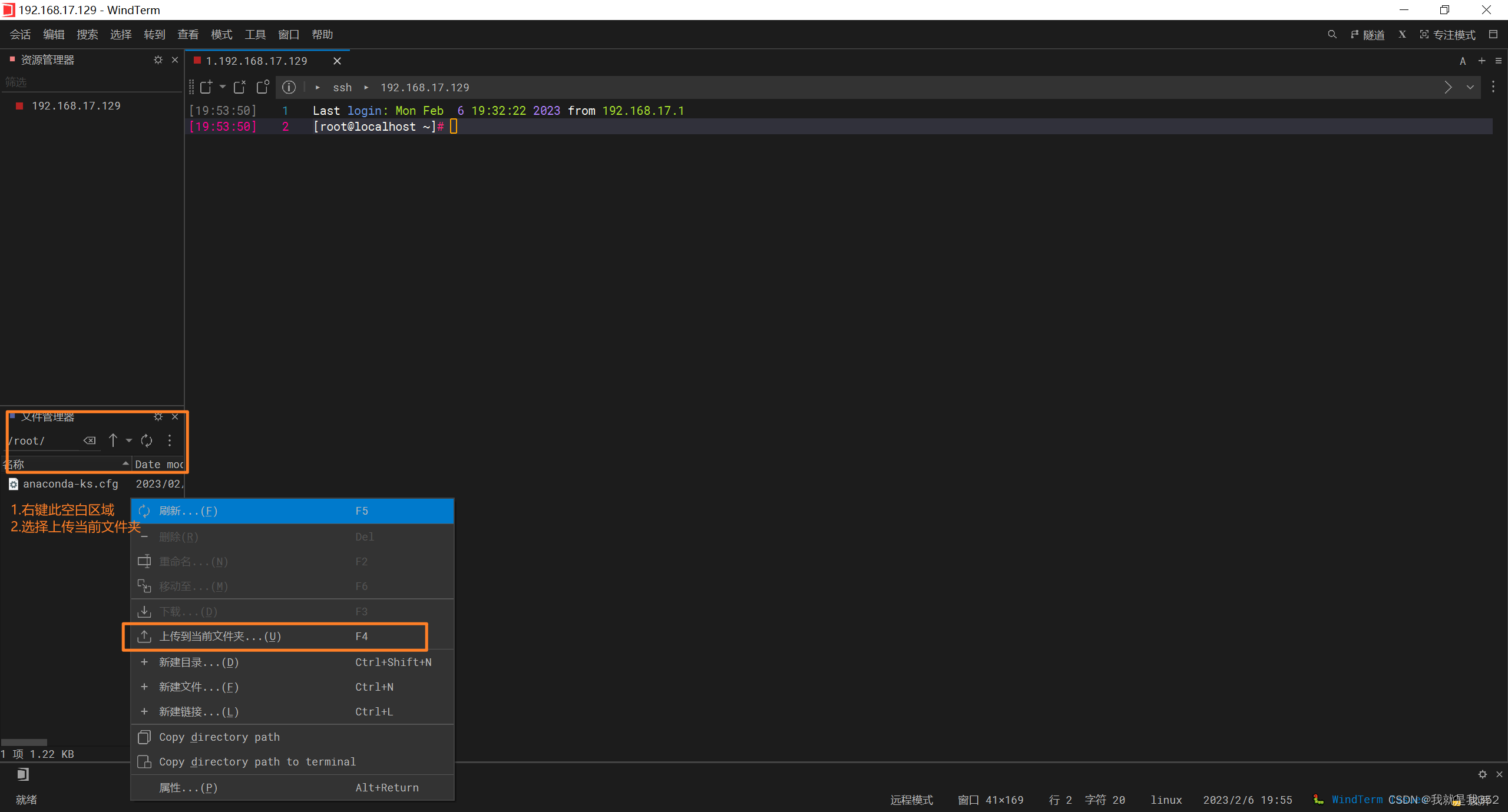
Task: Choose Copy directory path
Action: coord(219,737)
